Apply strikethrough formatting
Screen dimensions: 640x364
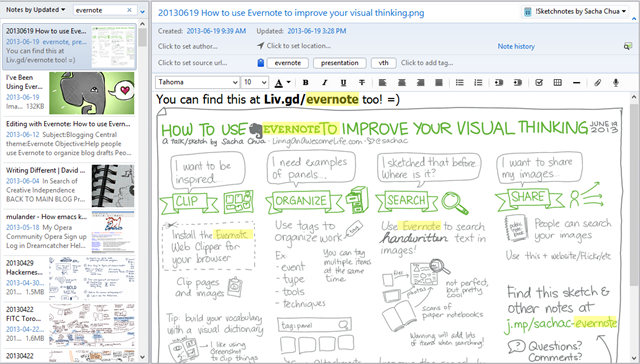(362, 82)
